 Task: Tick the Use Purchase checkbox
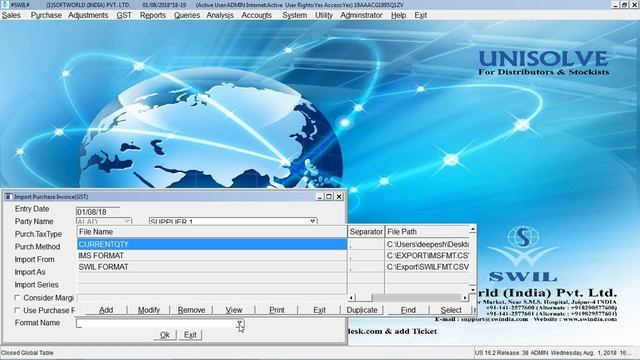pyautogui.click(x=17, y=310)
